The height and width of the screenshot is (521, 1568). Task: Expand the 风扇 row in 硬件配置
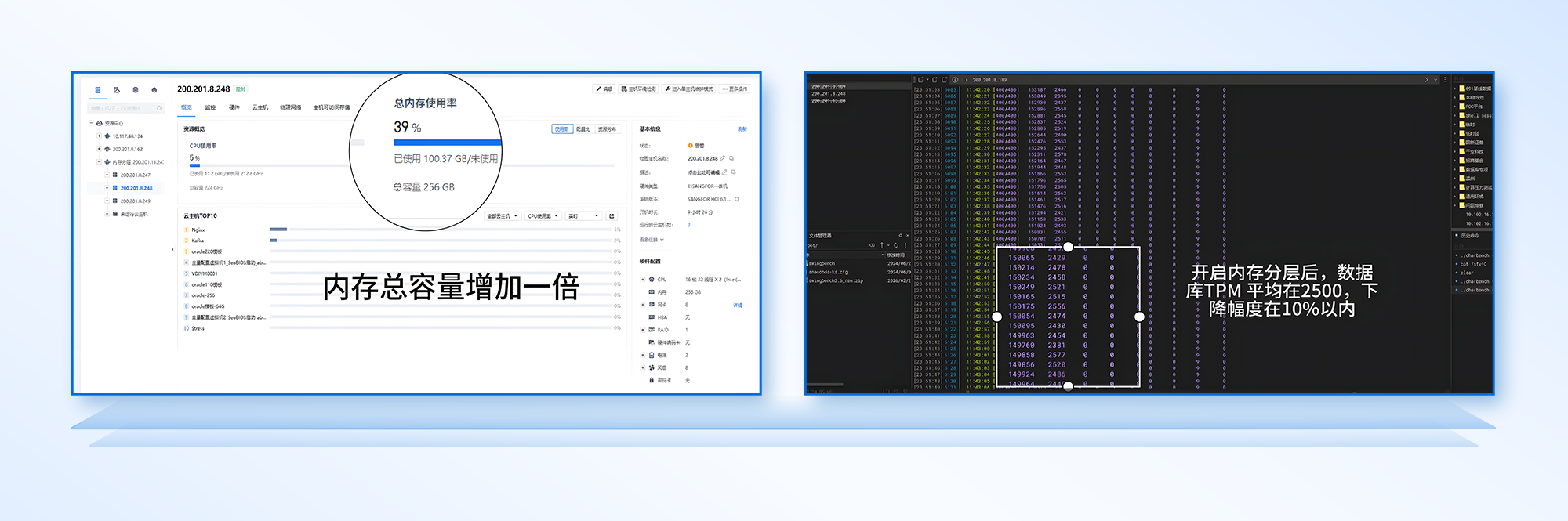(x=643, y=367)
